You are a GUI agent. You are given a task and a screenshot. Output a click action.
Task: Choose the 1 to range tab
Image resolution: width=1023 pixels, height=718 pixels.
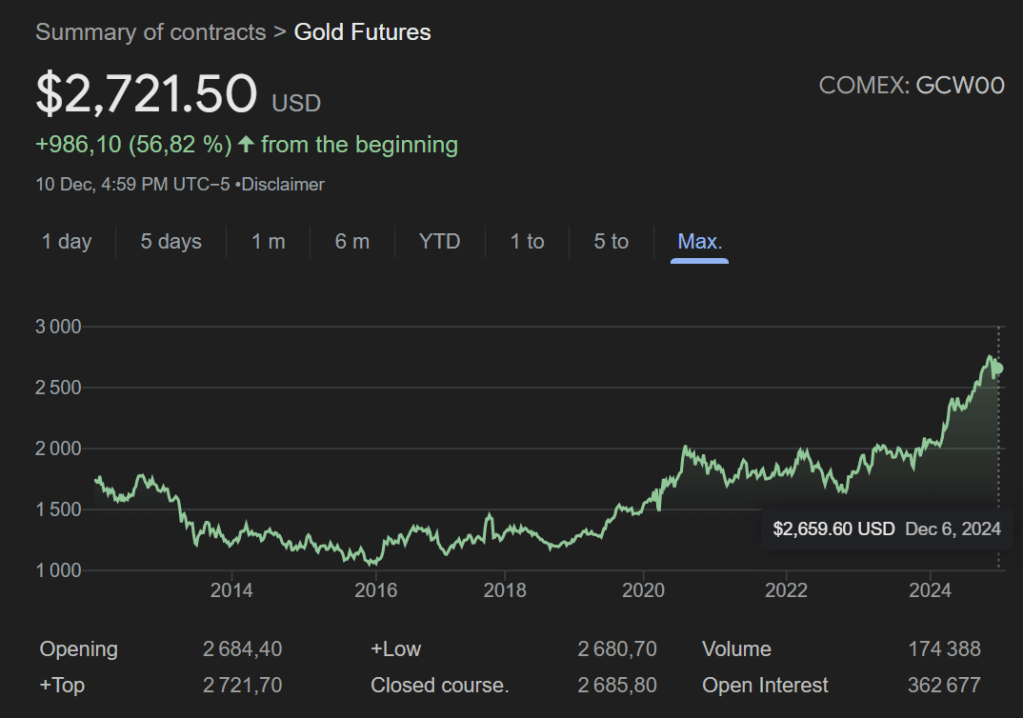[x=527, y=241]
